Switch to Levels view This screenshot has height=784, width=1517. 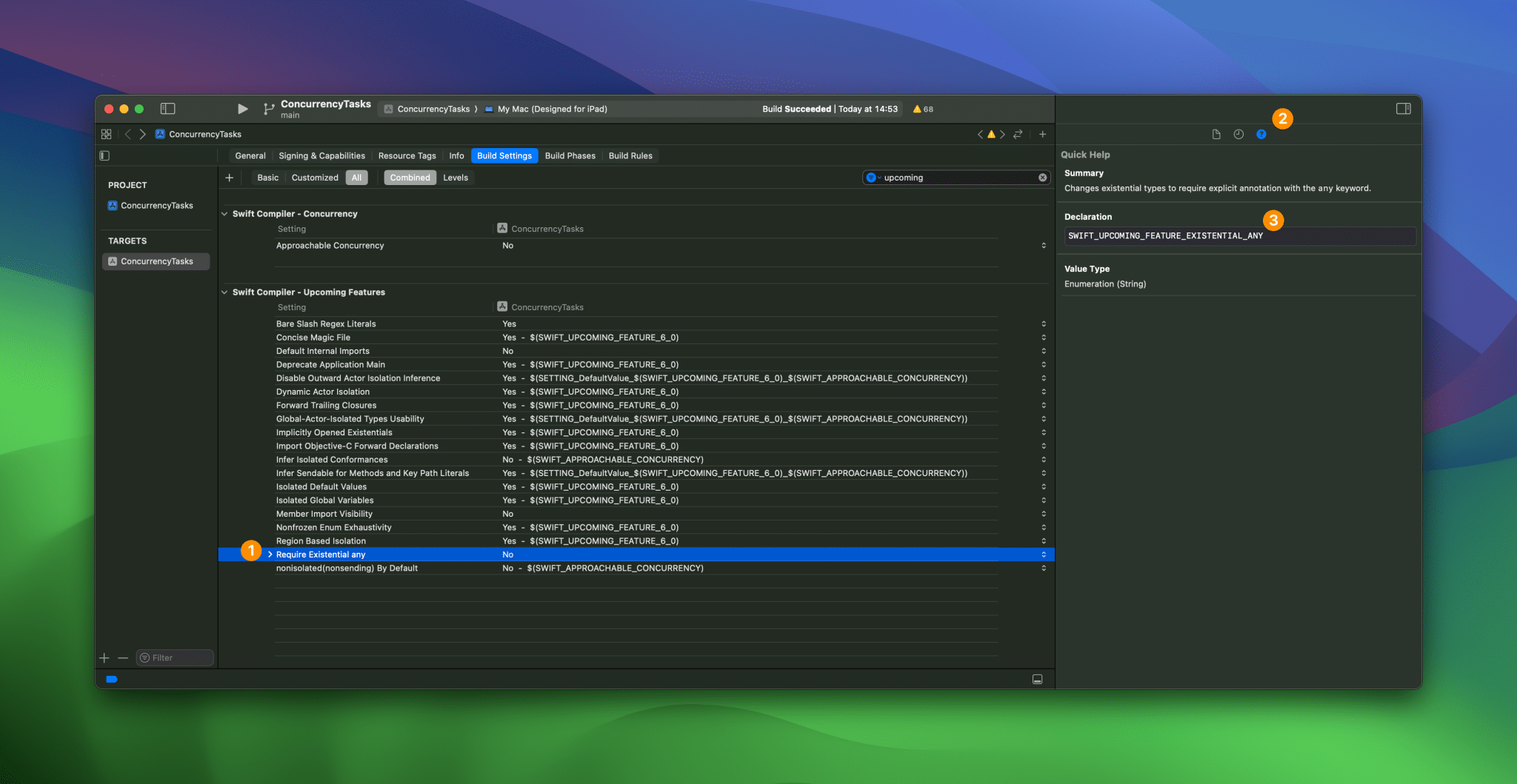coord(455,178)
